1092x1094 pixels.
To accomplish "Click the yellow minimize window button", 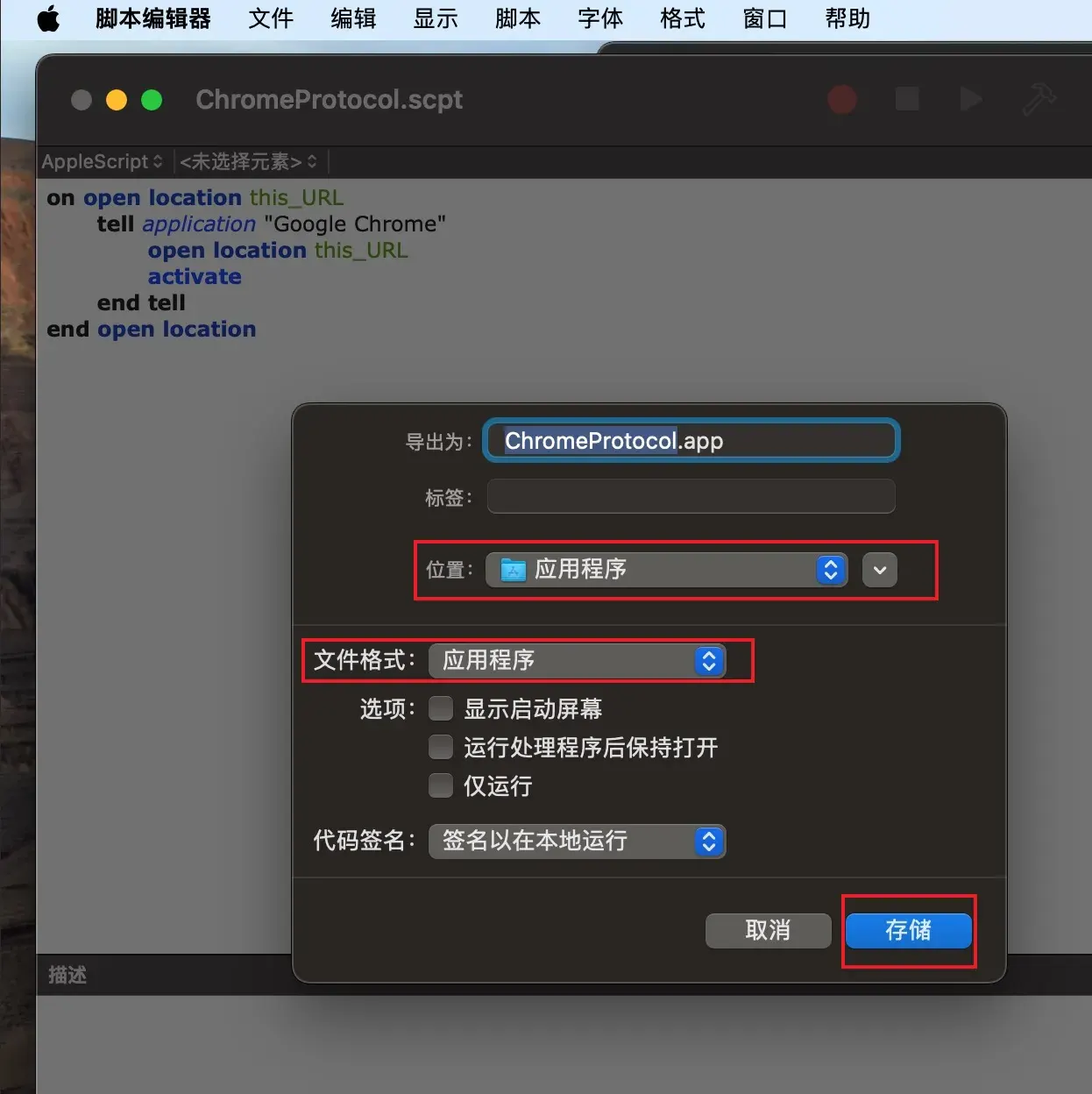I will pos(117,100).
